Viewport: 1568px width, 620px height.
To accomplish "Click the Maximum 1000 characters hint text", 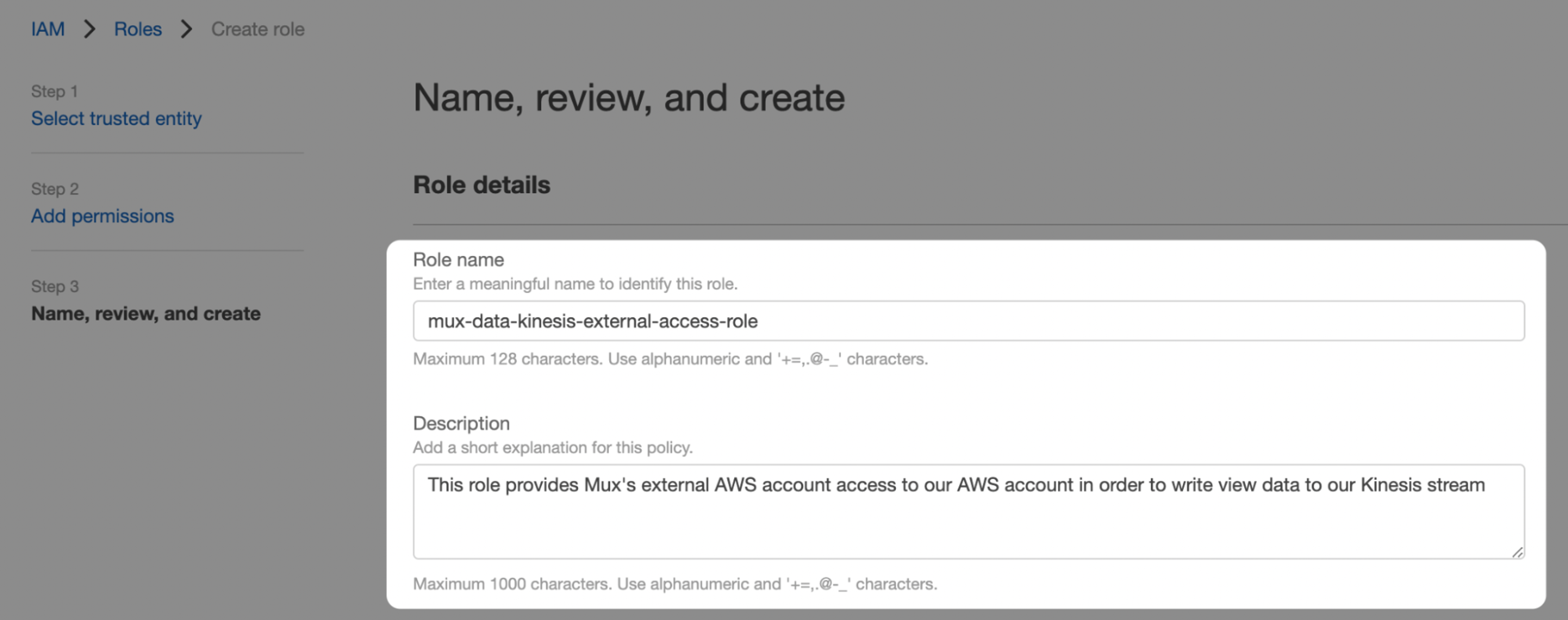I will (675, 584).
